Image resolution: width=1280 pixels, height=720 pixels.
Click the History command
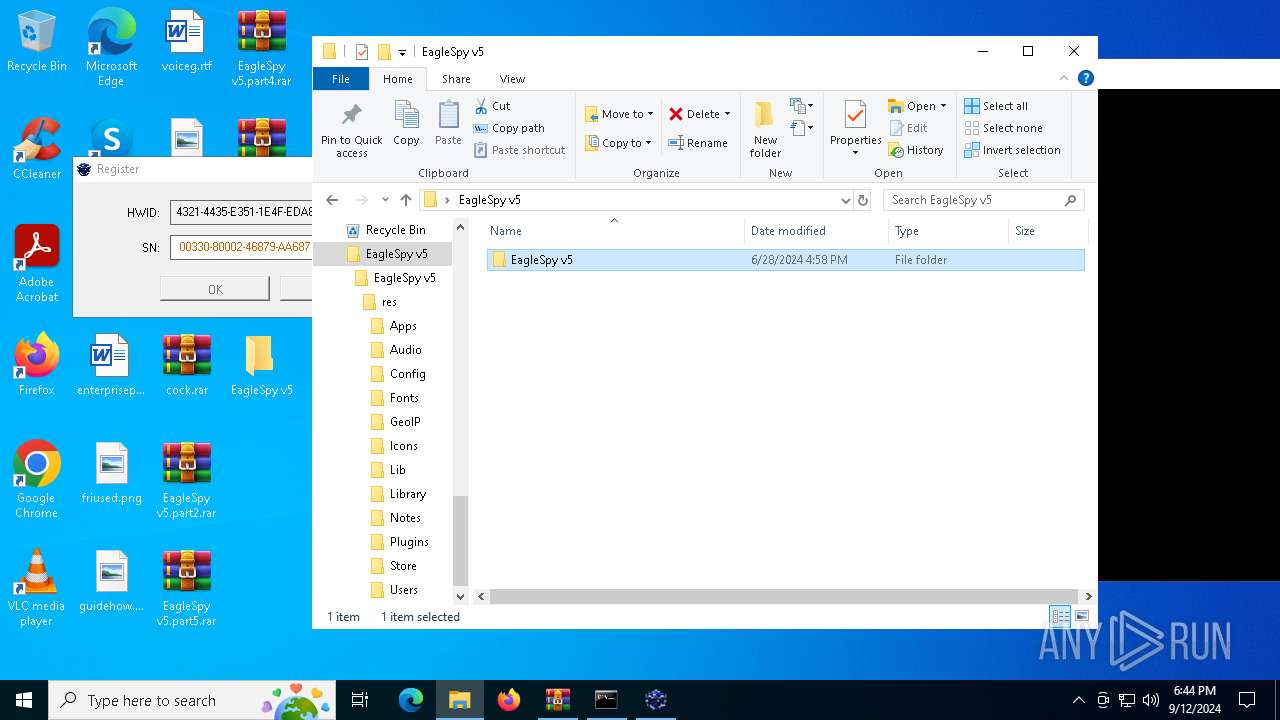[x=915, y=150]
